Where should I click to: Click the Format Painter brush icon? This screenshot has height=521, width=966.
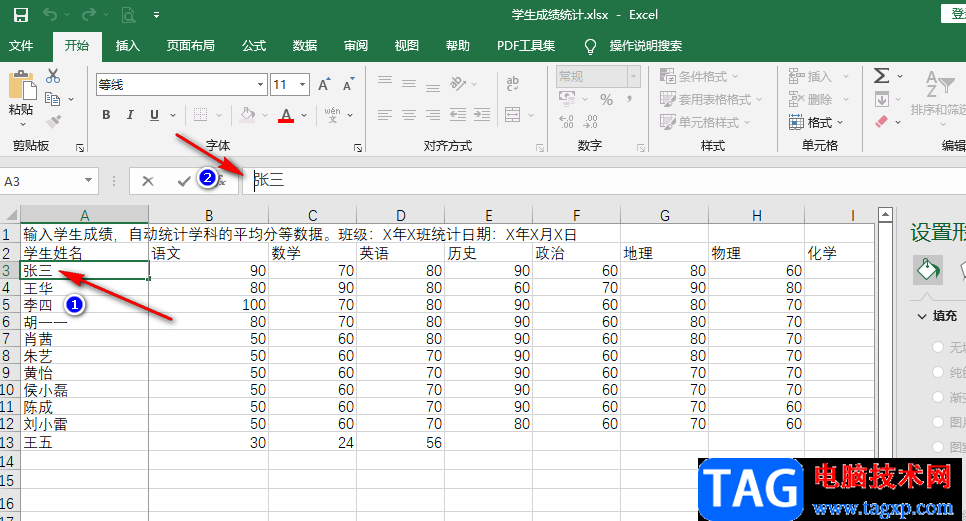tap(54, 121)
